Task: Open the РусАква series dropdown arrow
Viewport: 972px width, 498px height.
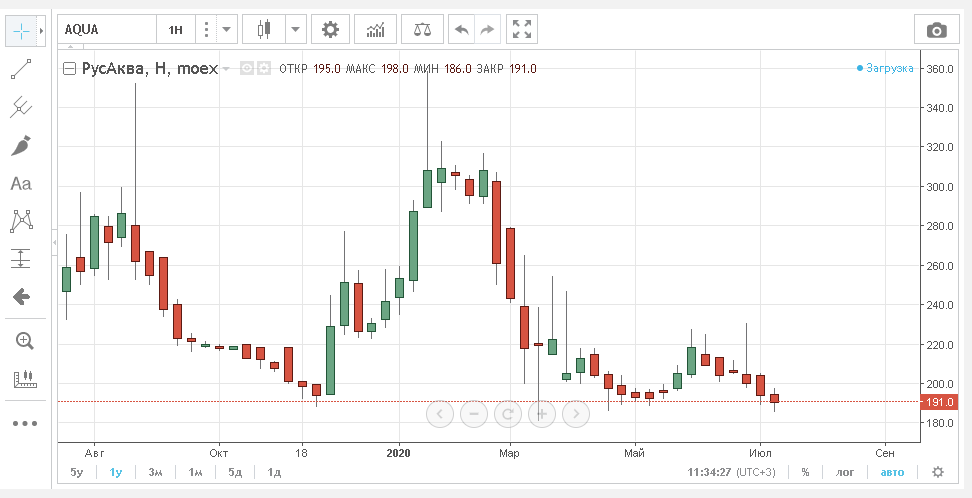Action: pyautogui.click(x=226, y=68)
